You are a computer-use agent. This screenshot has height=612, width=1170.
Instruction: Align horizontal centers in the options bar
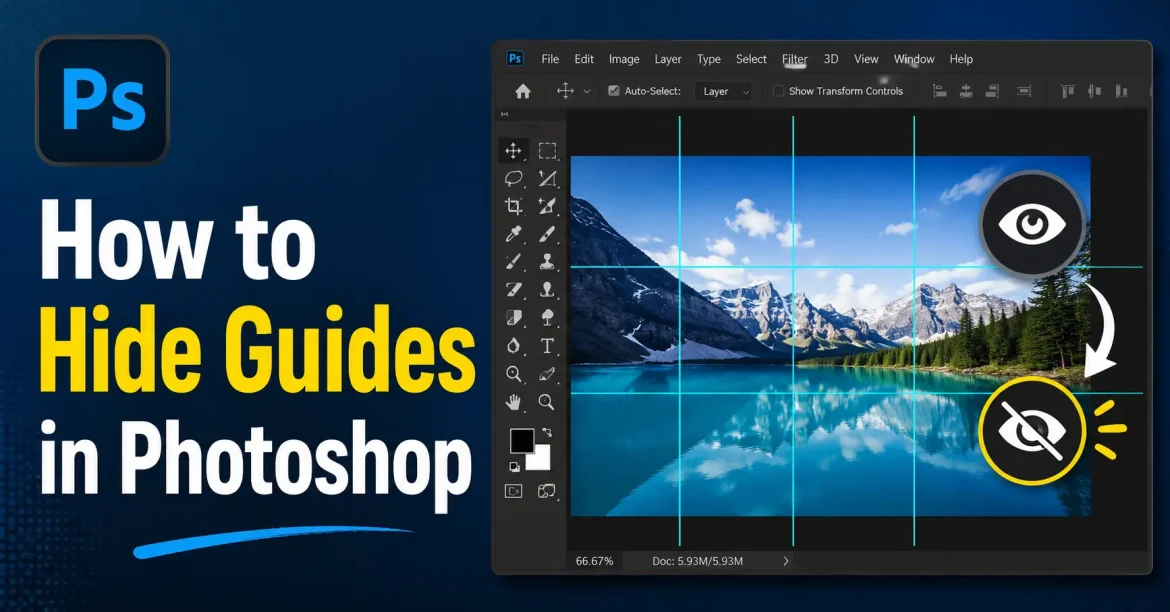(966, 91)
